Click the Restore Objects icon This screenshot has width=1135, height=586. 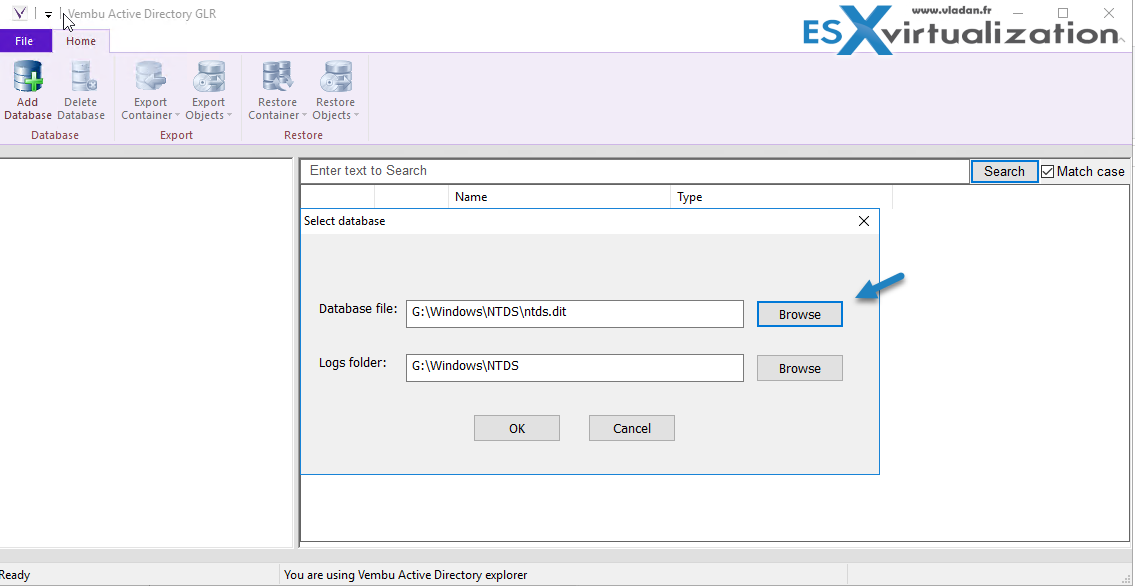point(335,77)
